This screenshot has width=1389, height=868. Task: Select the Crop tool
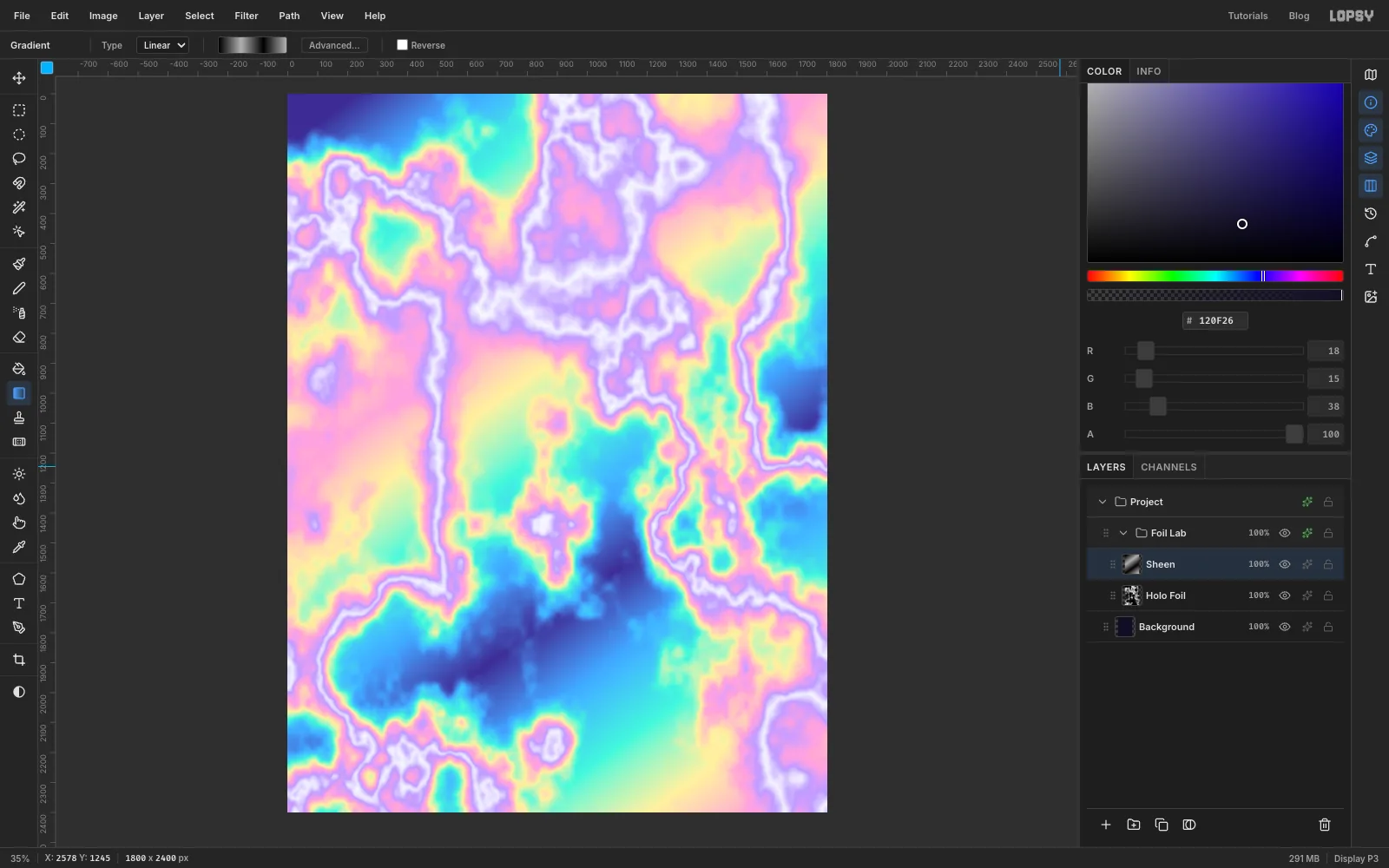tap(19, 660)
